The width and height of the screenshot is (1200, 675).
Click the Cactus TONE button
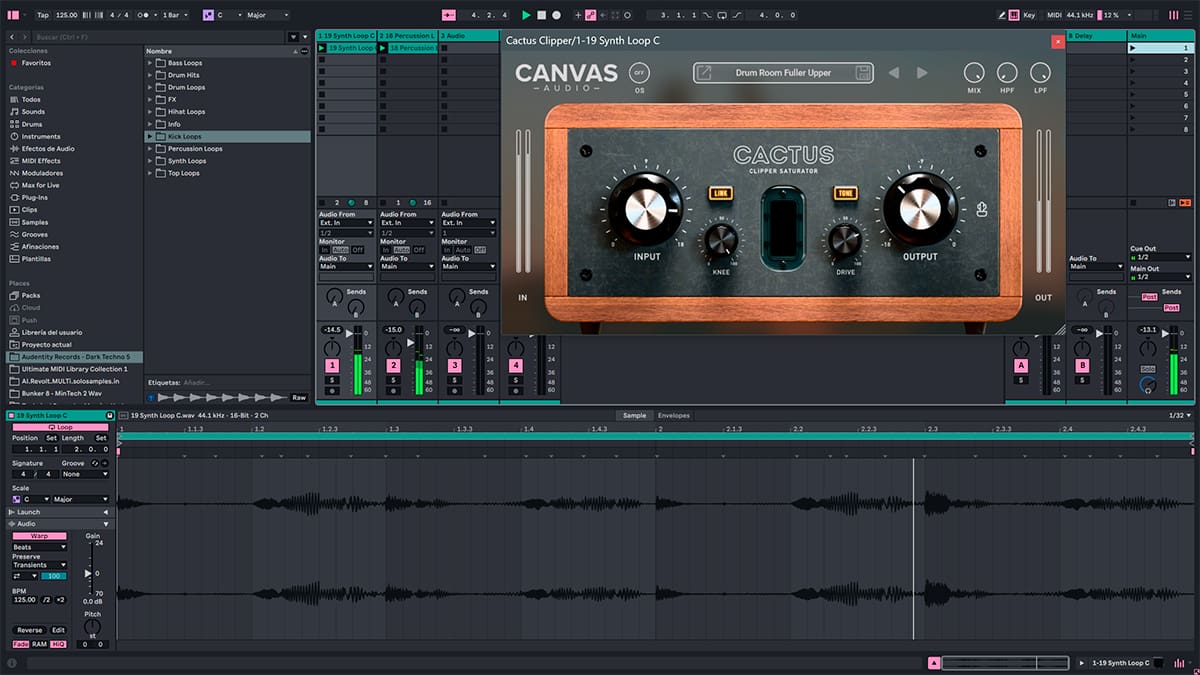pos(846,194)
